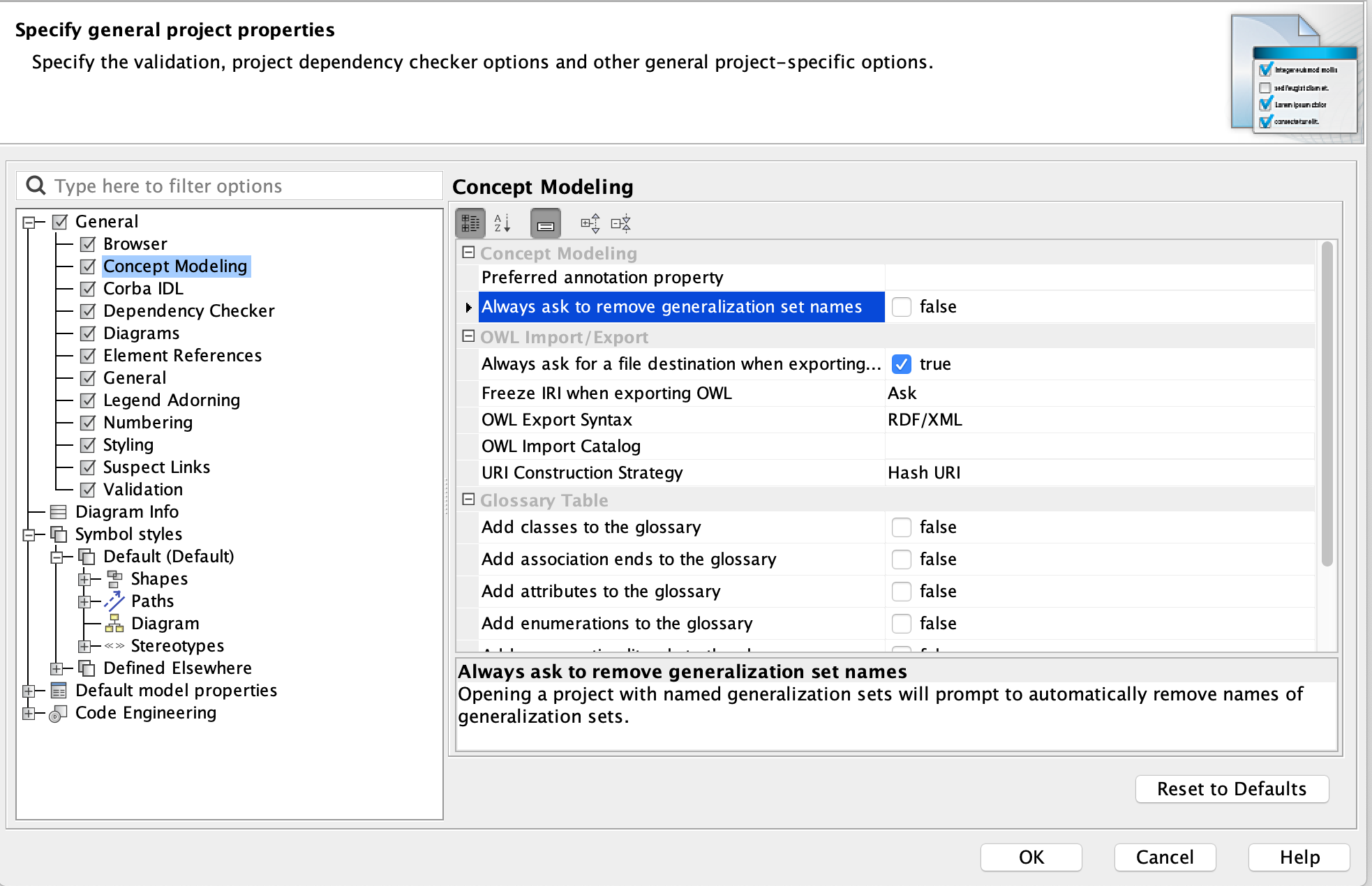Click the collapse all properties icon
1372x886 pixels.
tap(620, 223)
